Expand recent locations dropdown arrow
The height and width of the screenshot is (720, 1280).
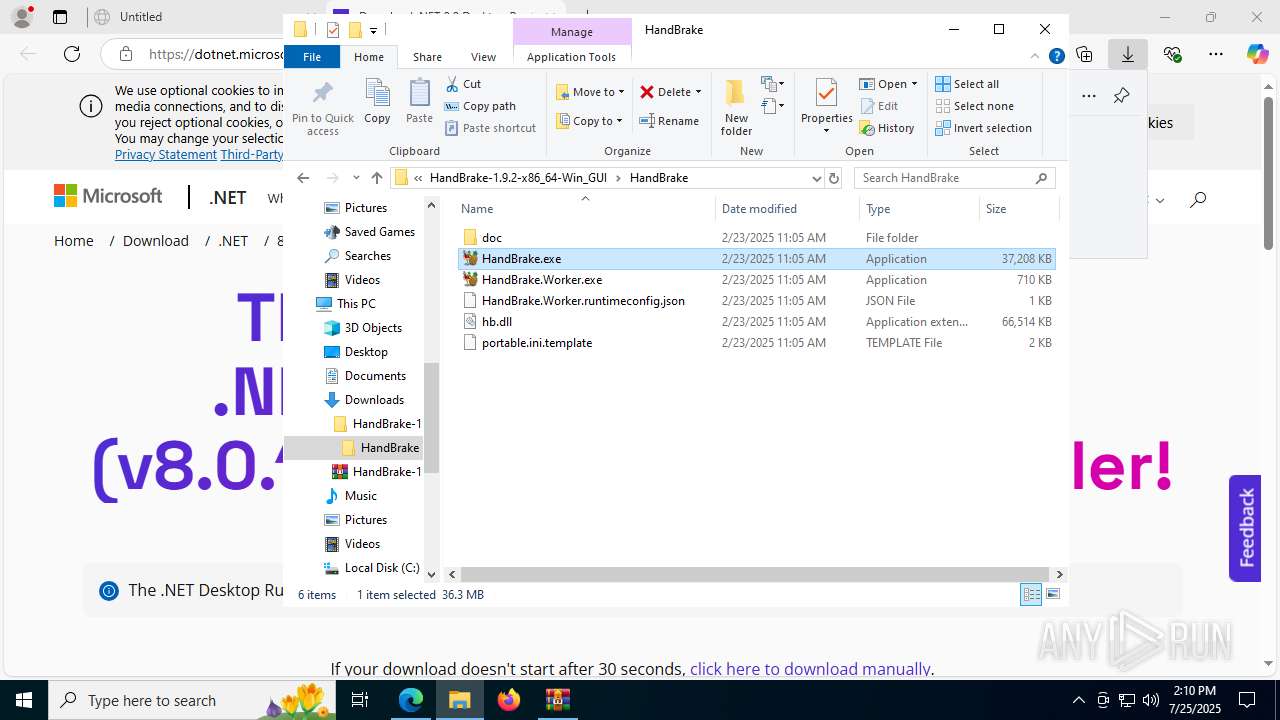tap(356, 178)
